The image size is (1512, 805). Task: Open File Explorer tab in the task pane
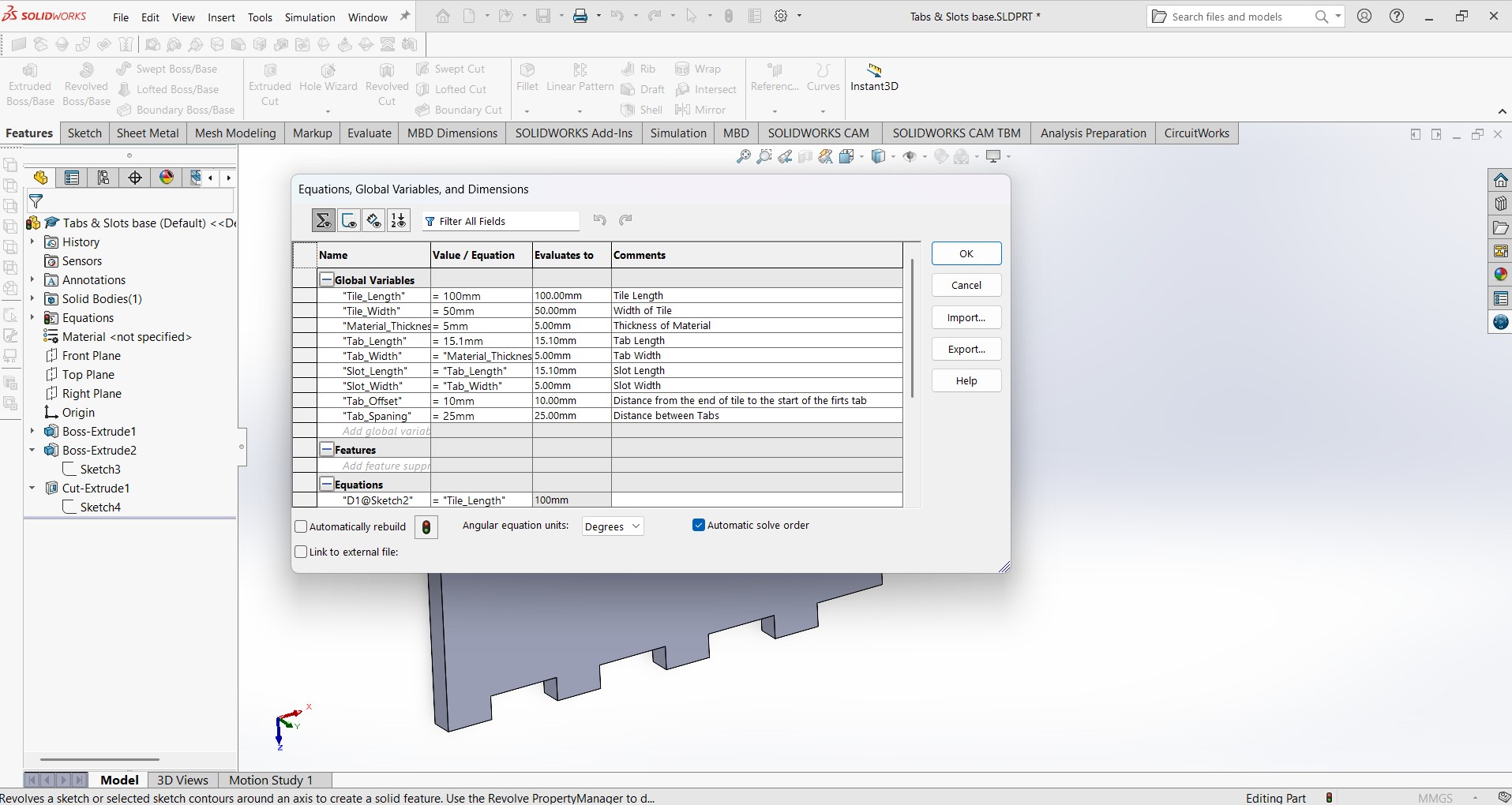pos(1500,227)
